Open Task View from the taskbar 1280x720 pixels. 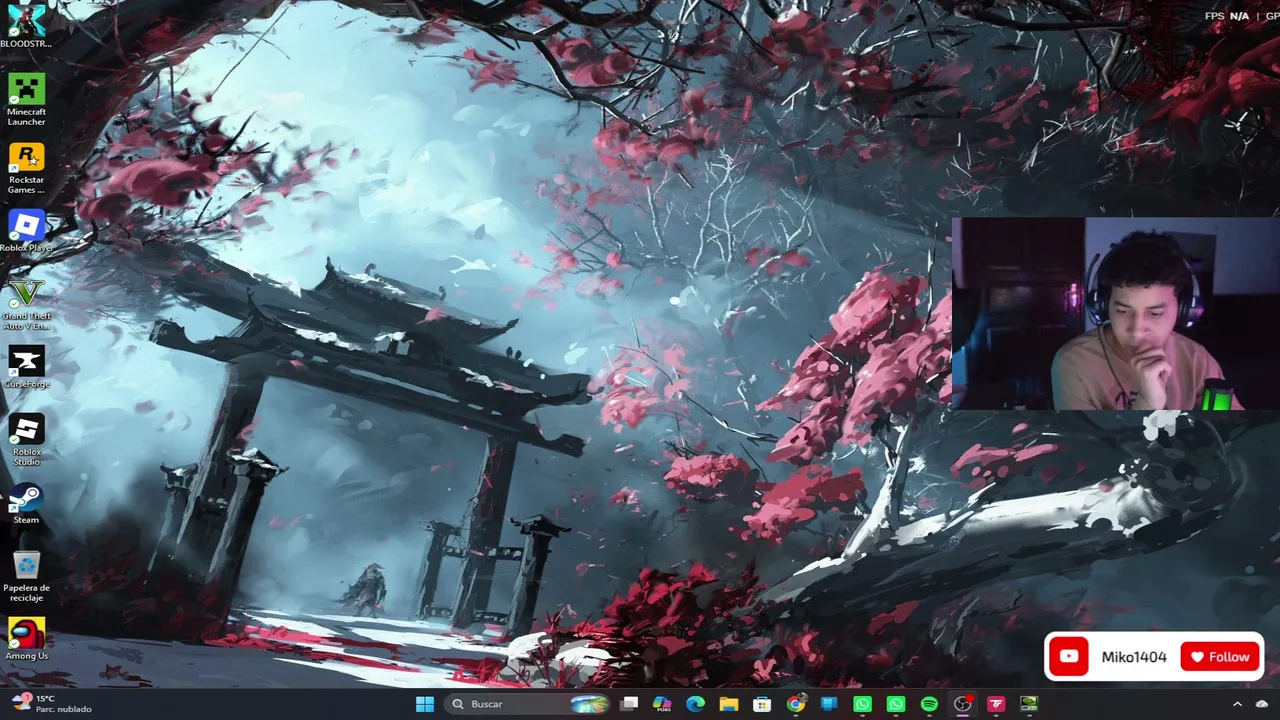click(629, 704)
